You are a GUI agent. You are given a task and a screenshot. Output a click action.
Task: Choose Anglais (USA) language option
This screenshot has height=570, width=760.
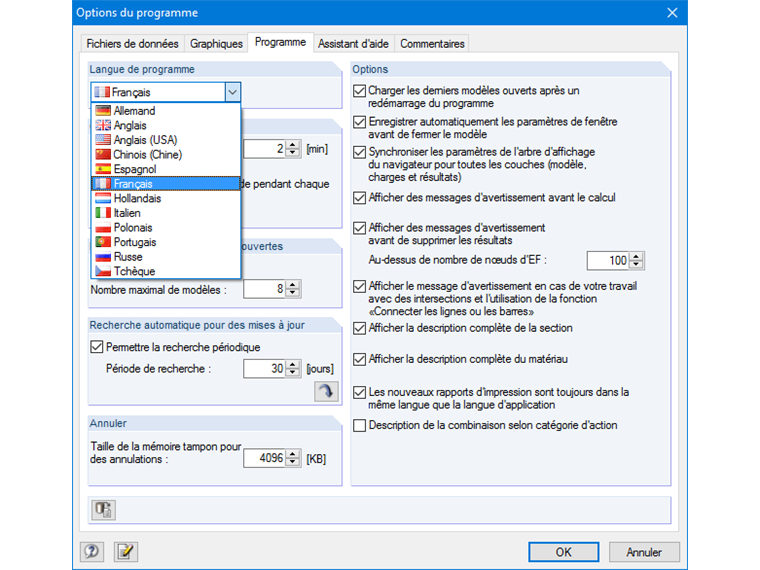(166, 140)
